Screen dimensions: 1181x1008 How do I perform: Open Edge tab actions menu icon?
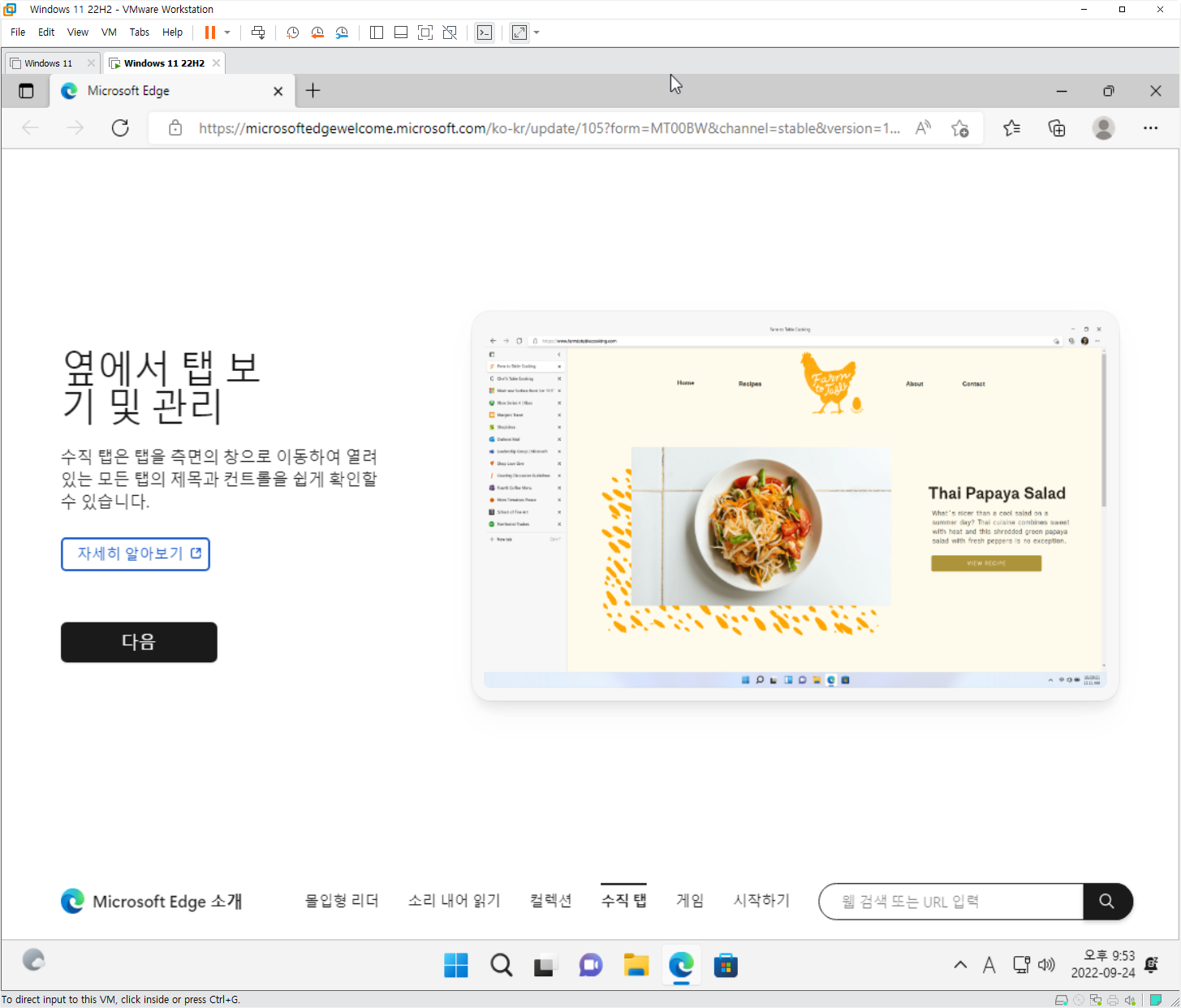click(26, 91)
